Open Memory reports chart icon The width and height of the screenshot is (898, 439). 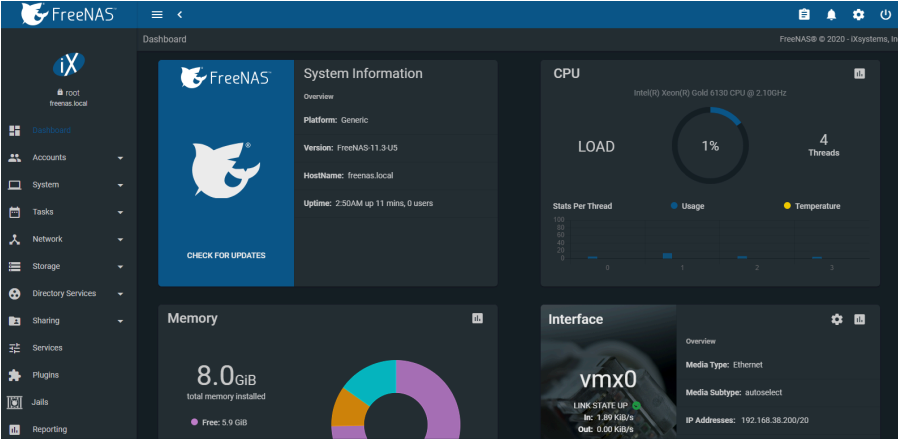pyautogui.click(x=477, y=318)
